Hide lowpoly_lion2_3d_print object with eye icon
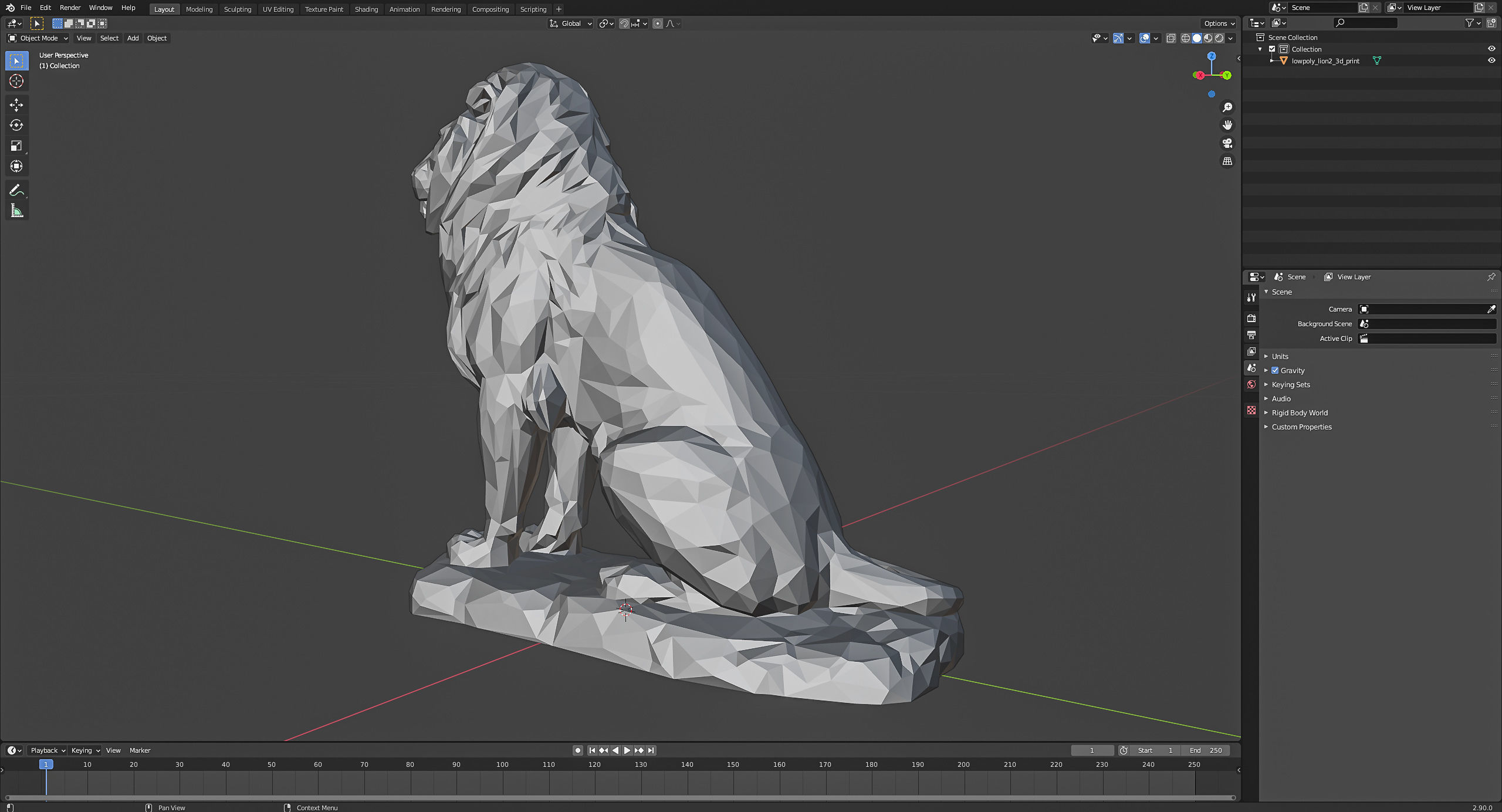 tap(1491, 61)
